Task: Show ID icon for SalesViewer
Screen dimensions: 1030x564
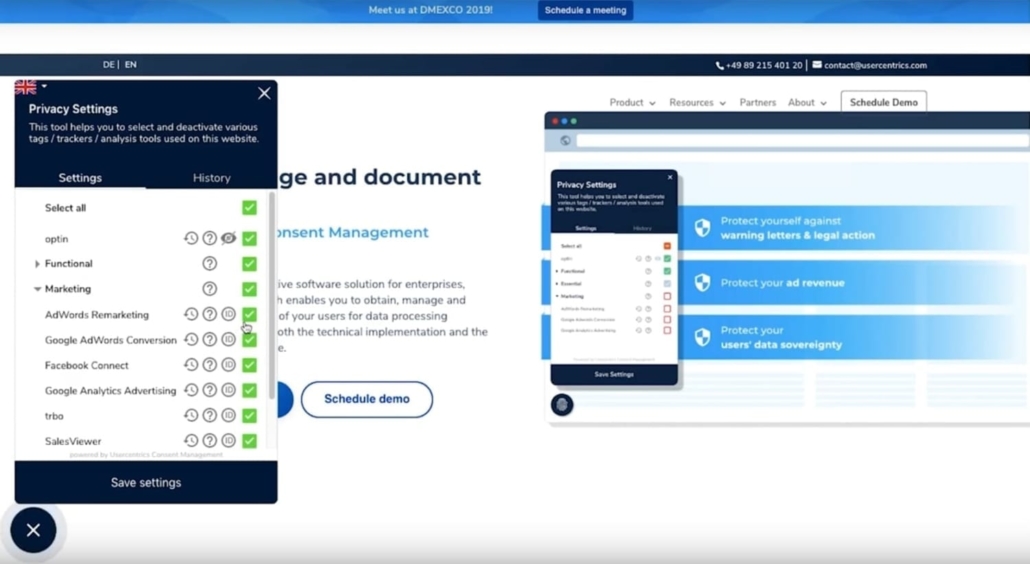Action: 229,441
